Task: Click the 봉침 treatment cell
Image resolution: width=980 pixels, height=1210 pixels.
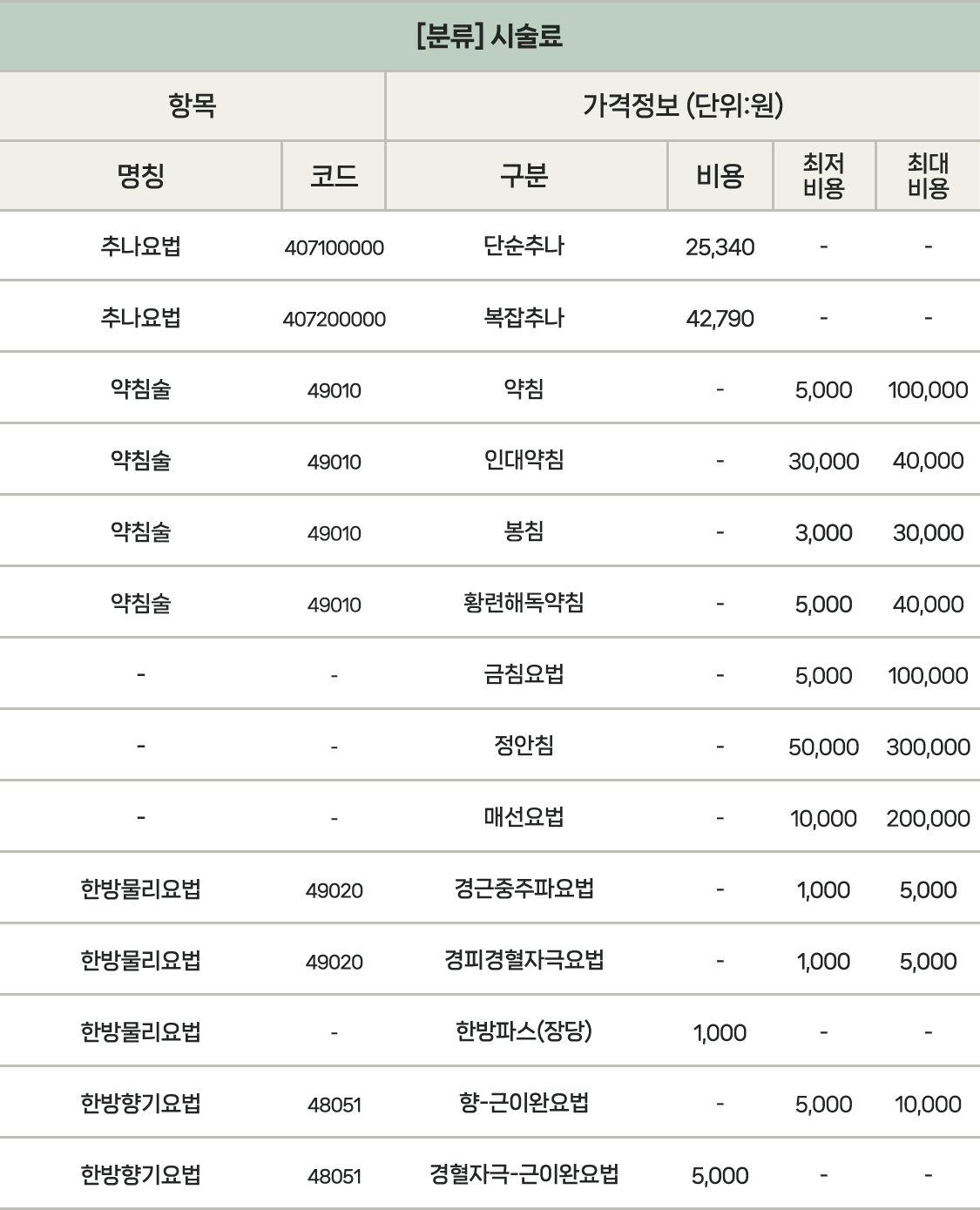Action: [x=524, y=532]
